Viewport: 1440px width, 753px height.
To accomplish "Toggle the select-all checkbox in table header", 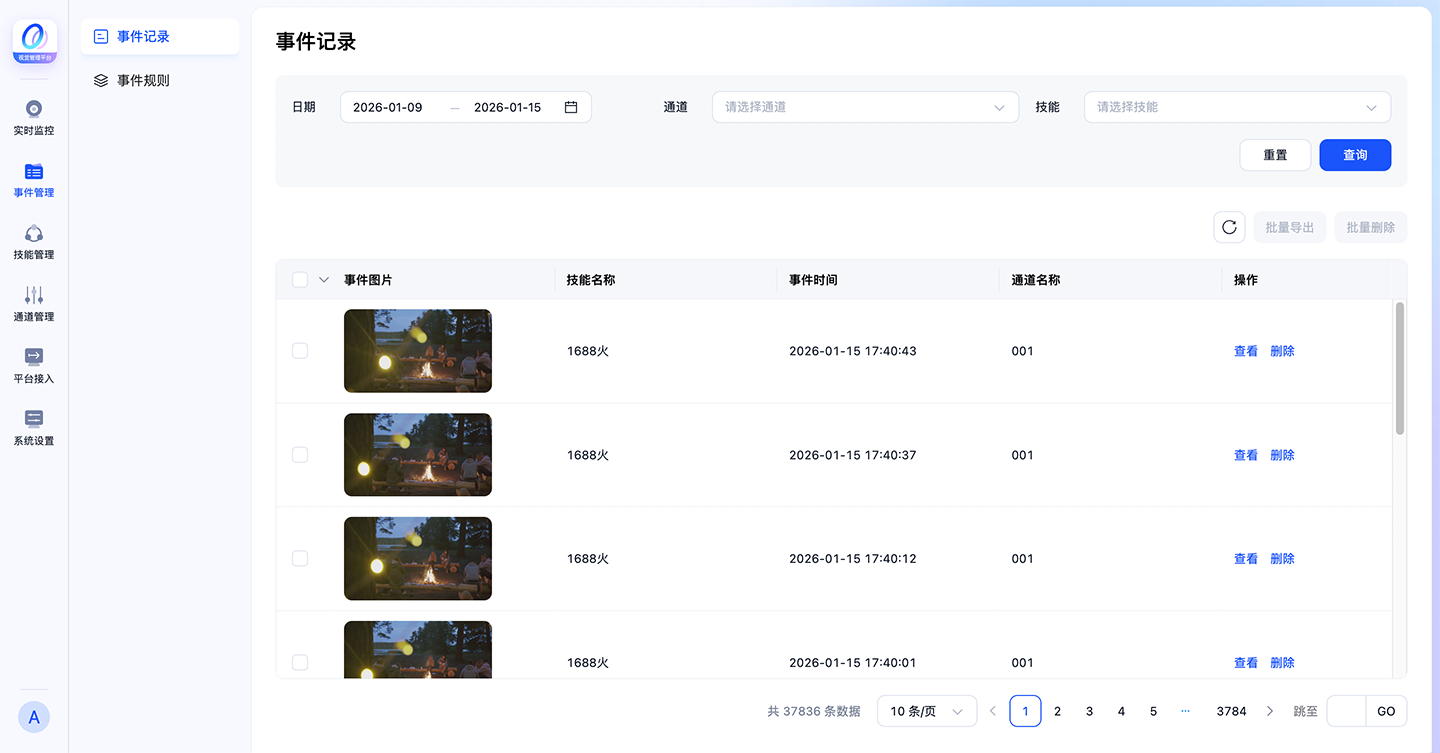I will pos(300,280).
